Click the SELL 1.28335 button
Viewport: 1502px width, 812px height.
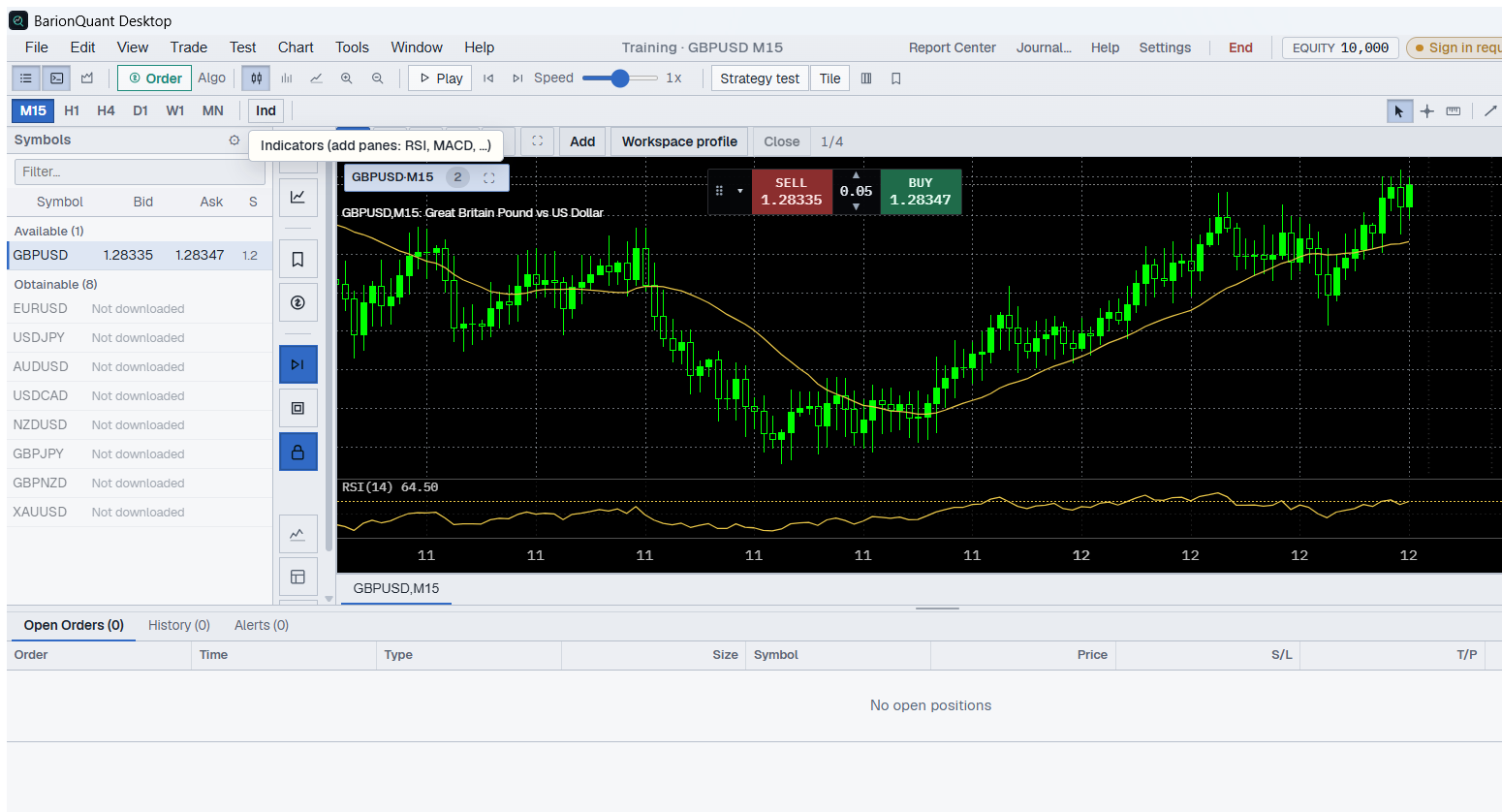coord(792,192)
